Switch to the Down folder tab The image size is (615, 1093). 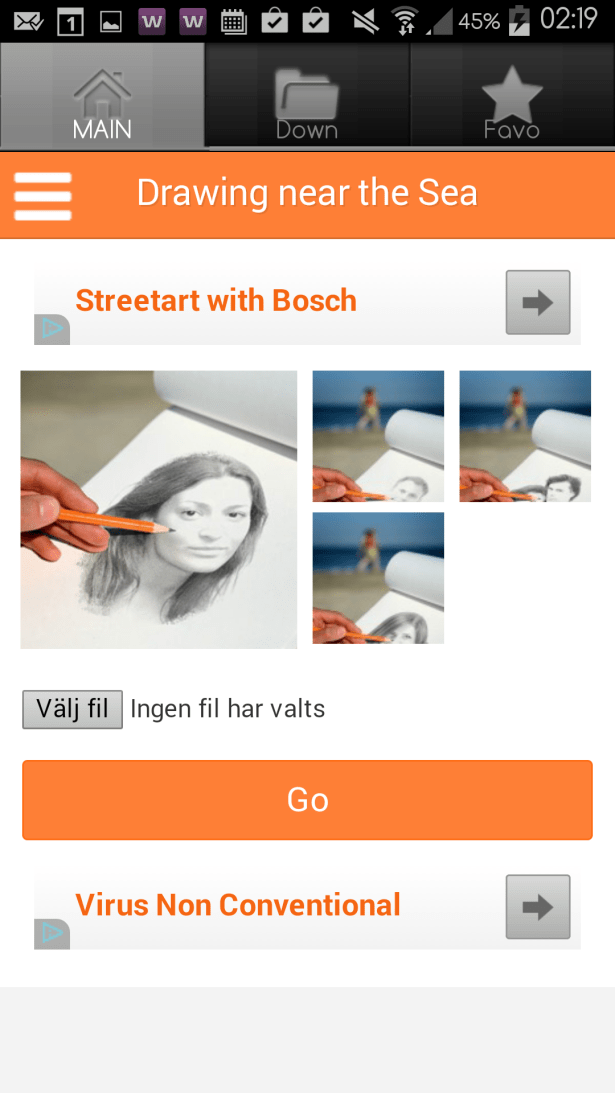tap(307, 96)
